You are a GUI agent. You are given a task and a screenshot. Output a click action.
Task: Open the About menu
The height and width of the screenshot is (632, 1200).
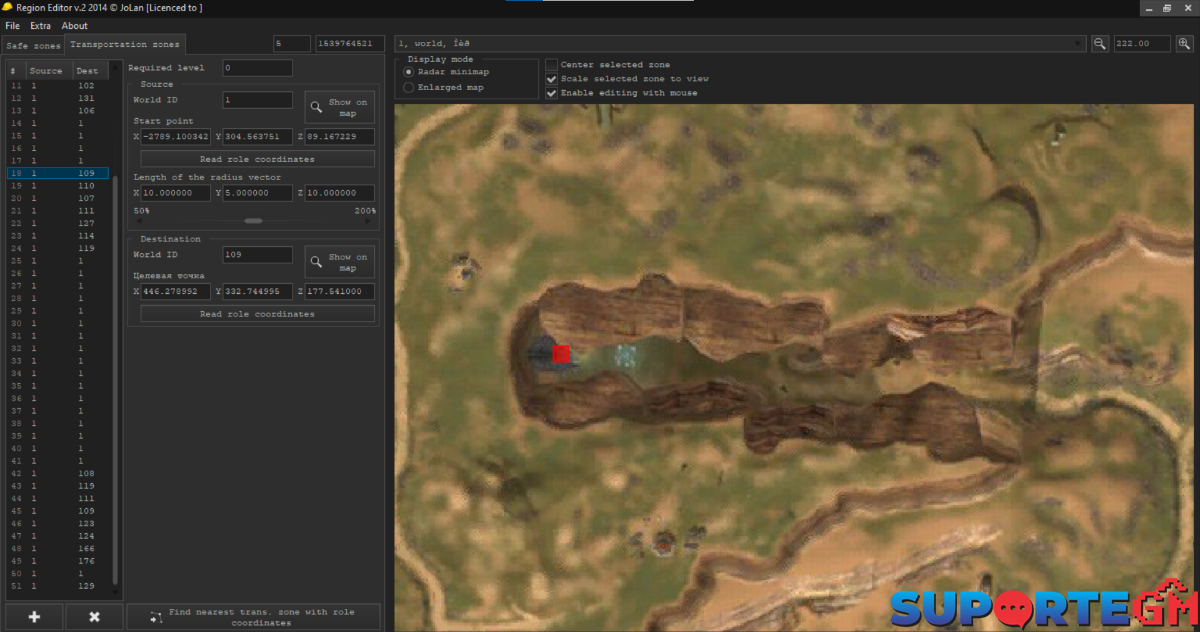(x=75, y=25)
